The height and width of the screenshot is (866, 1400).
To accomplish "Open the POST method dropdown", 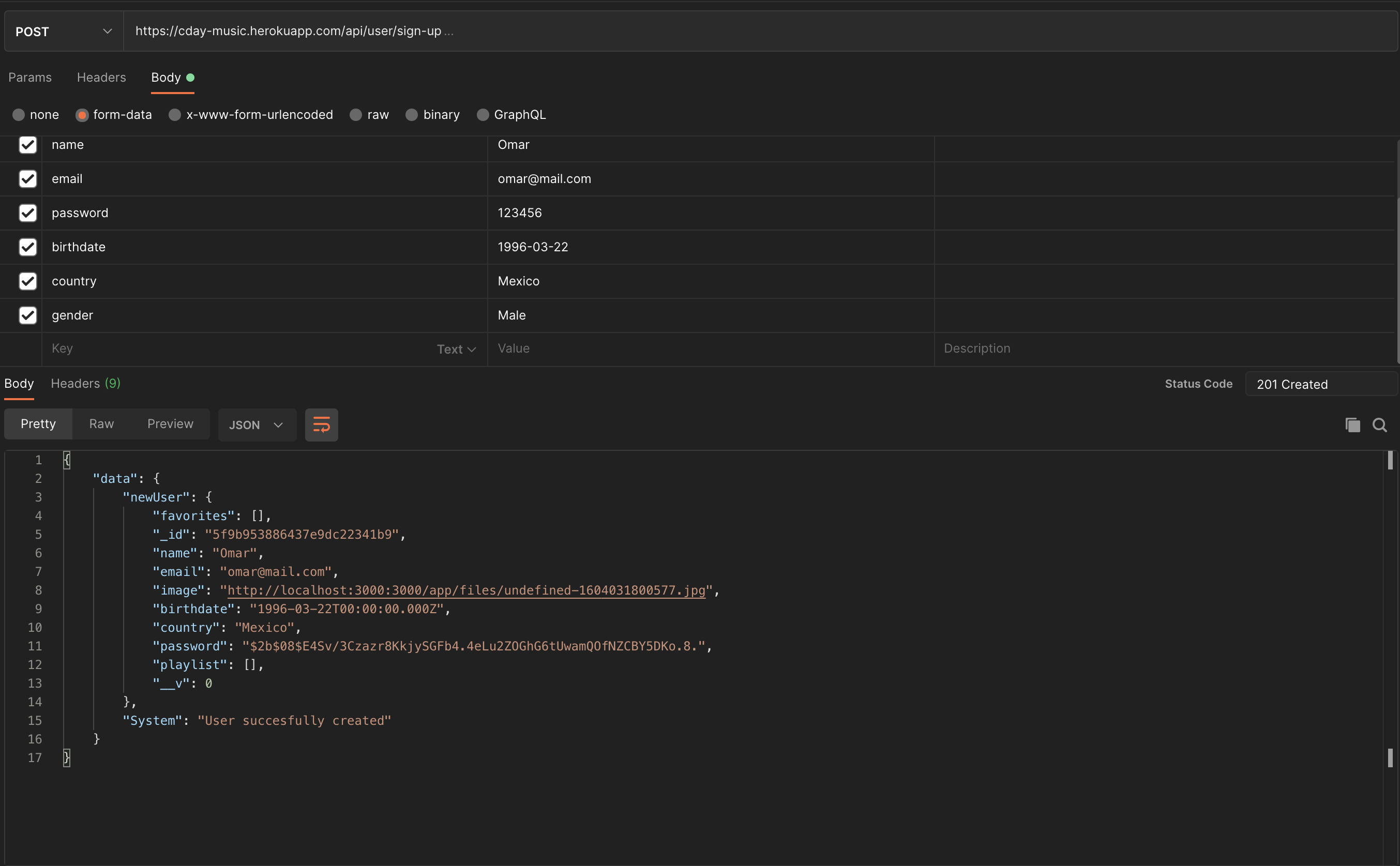I will (x=63, y=32).
